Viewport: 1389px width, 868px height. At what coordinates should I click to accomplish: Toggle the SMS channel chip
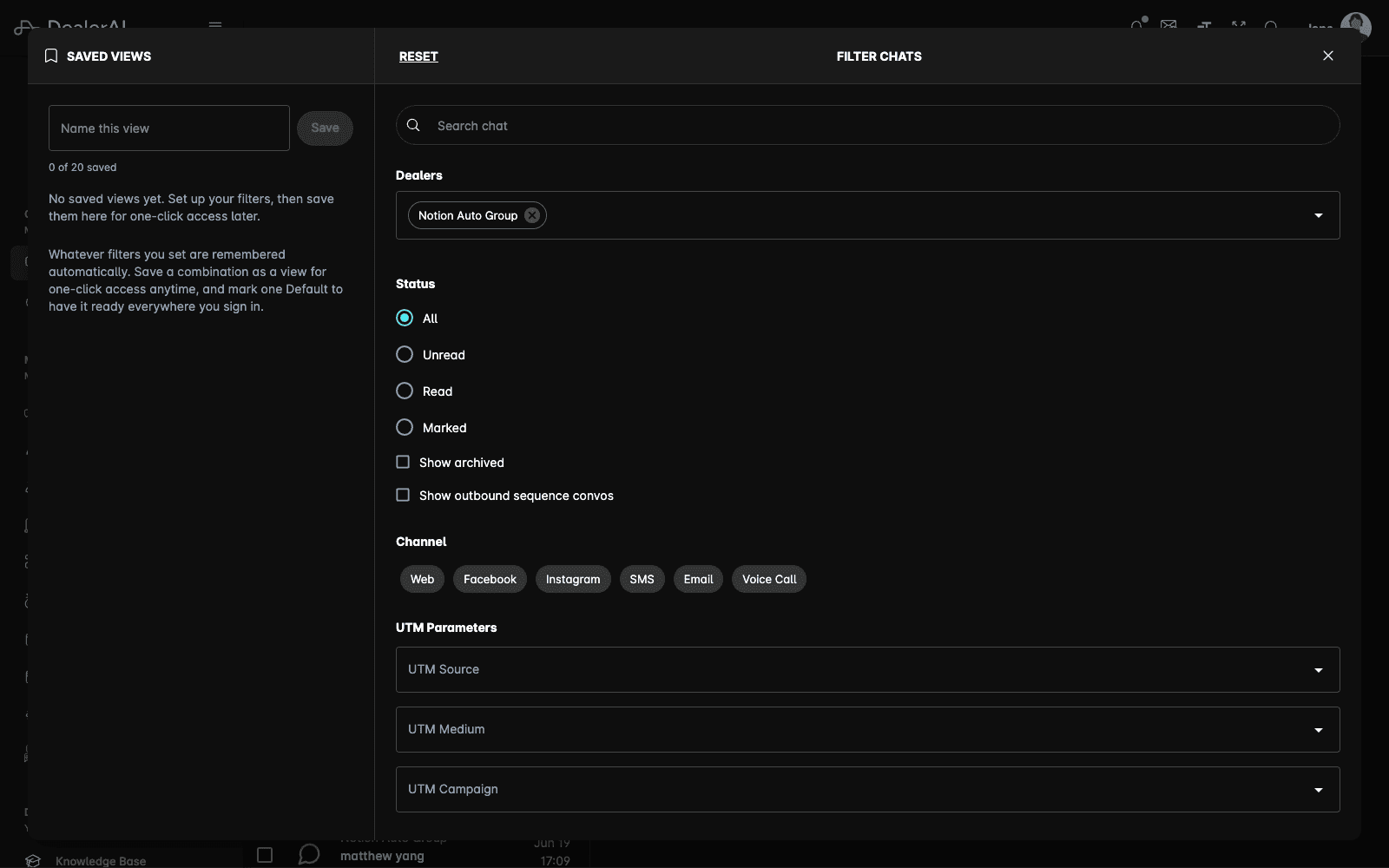tap(642, 579)
